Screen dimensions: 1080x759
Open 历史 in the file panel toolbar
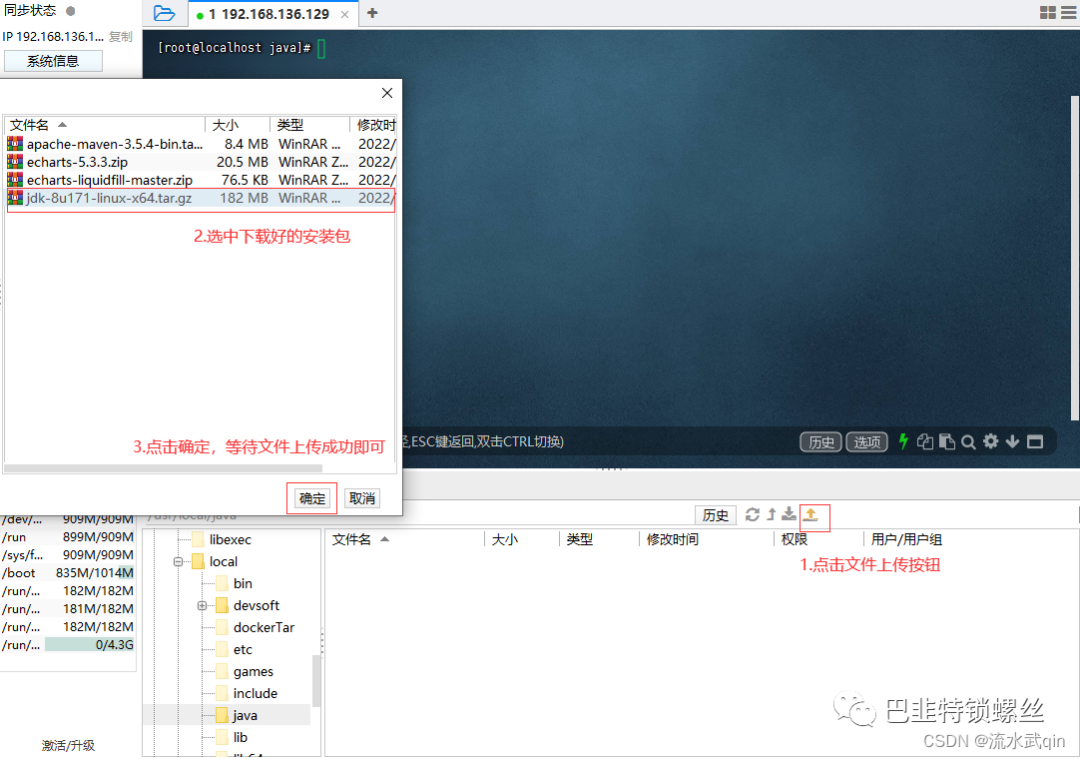coord(715,514)
